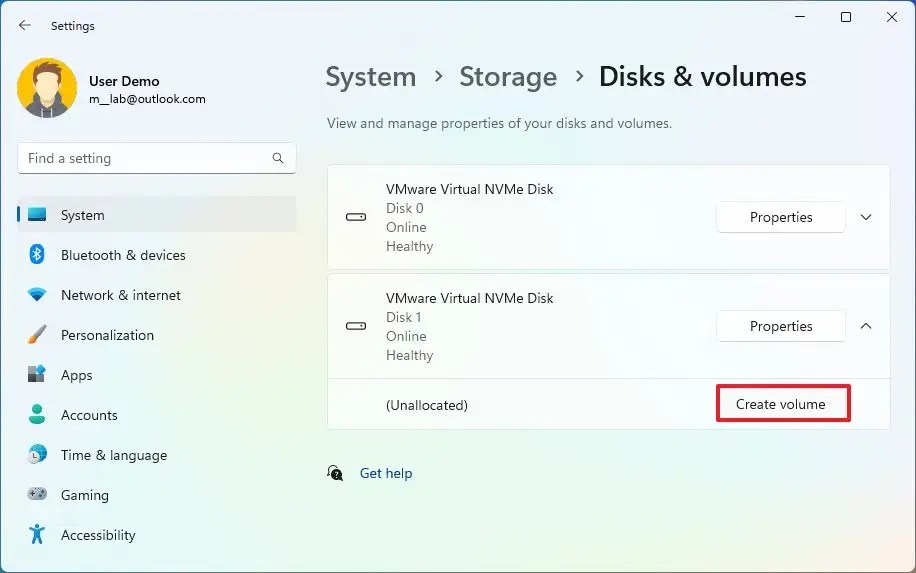Click Create volume for unallocated space
Viewport: 916px width, 573px height.
click(x=781, y=404)
